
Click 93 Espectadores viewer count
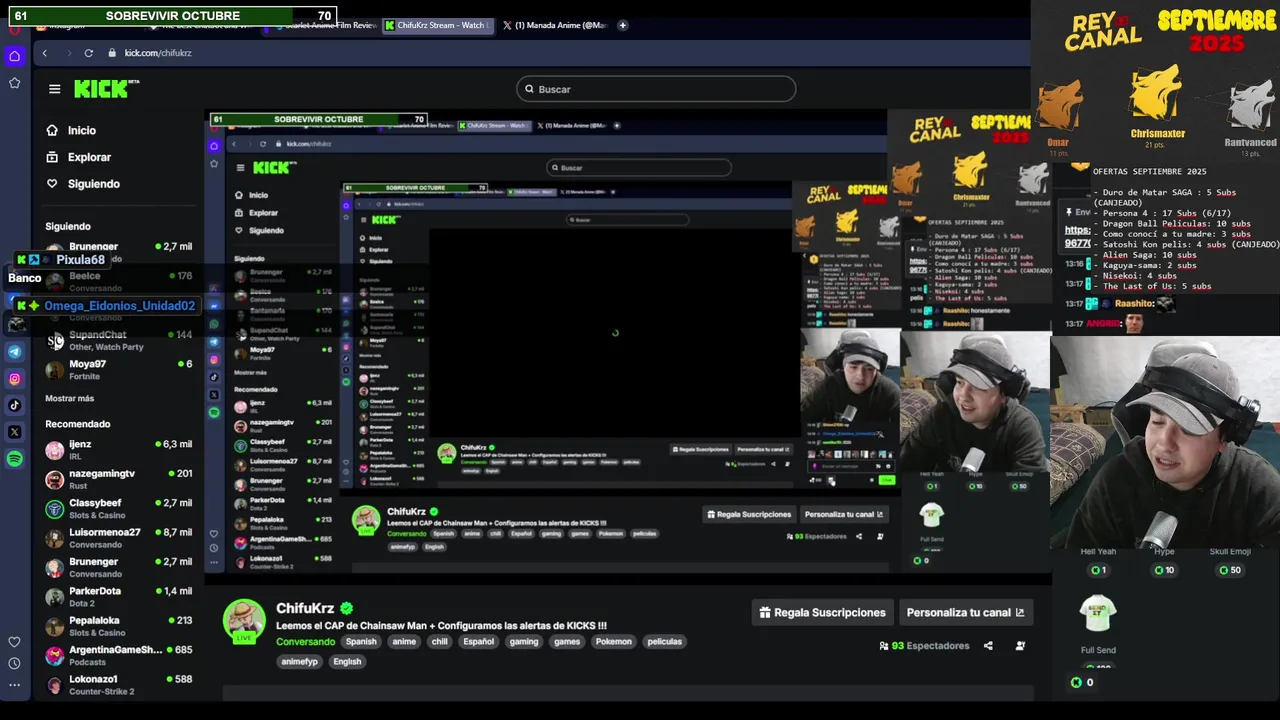point(924,646)
